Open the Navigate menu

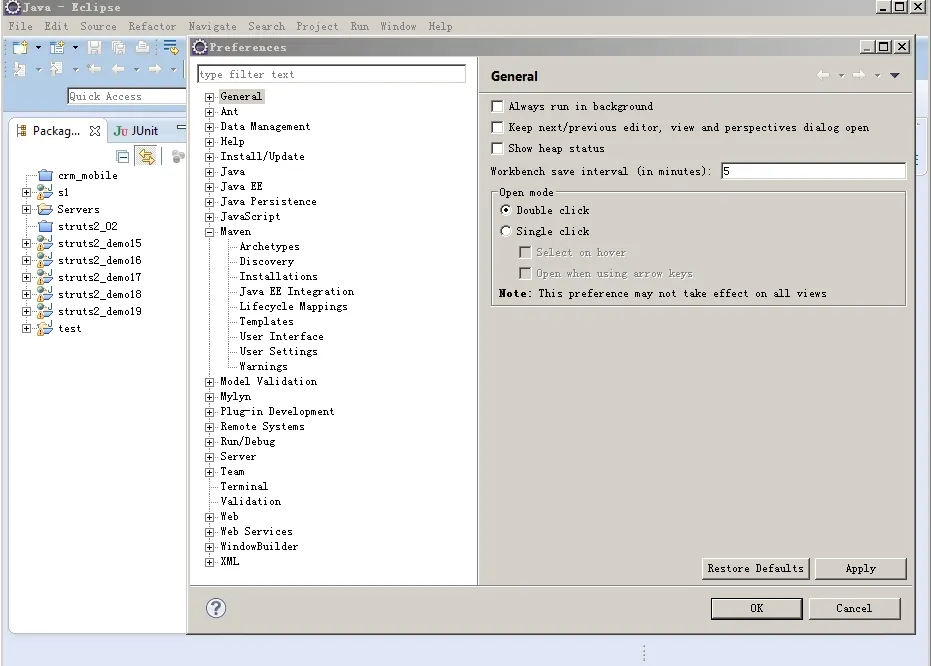(x=213, y=26)
